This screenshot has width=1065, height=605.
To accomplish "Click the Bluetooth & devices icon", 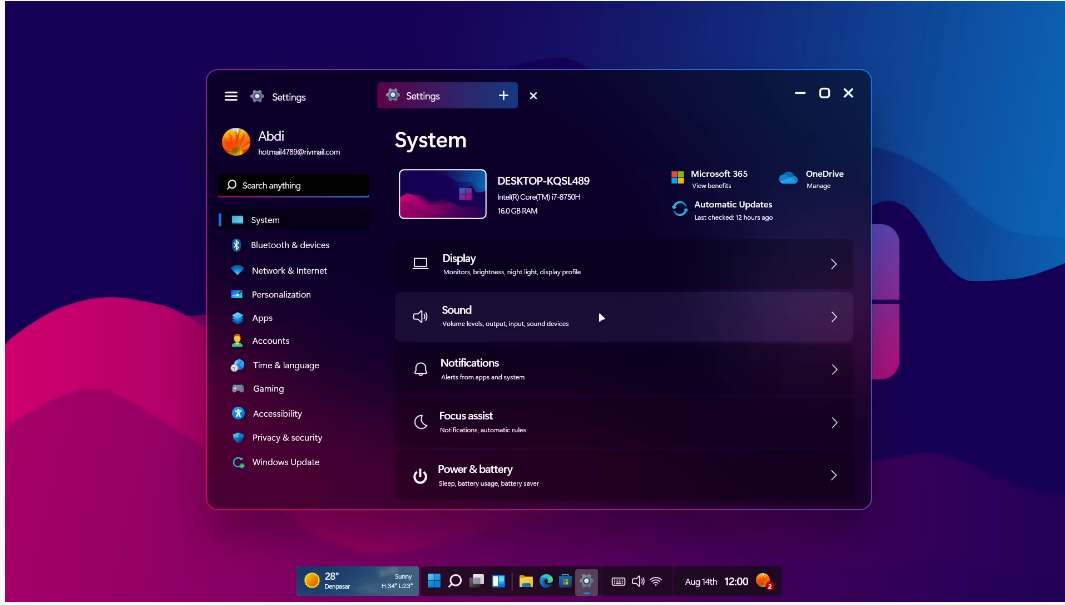I will click(236, 245).
